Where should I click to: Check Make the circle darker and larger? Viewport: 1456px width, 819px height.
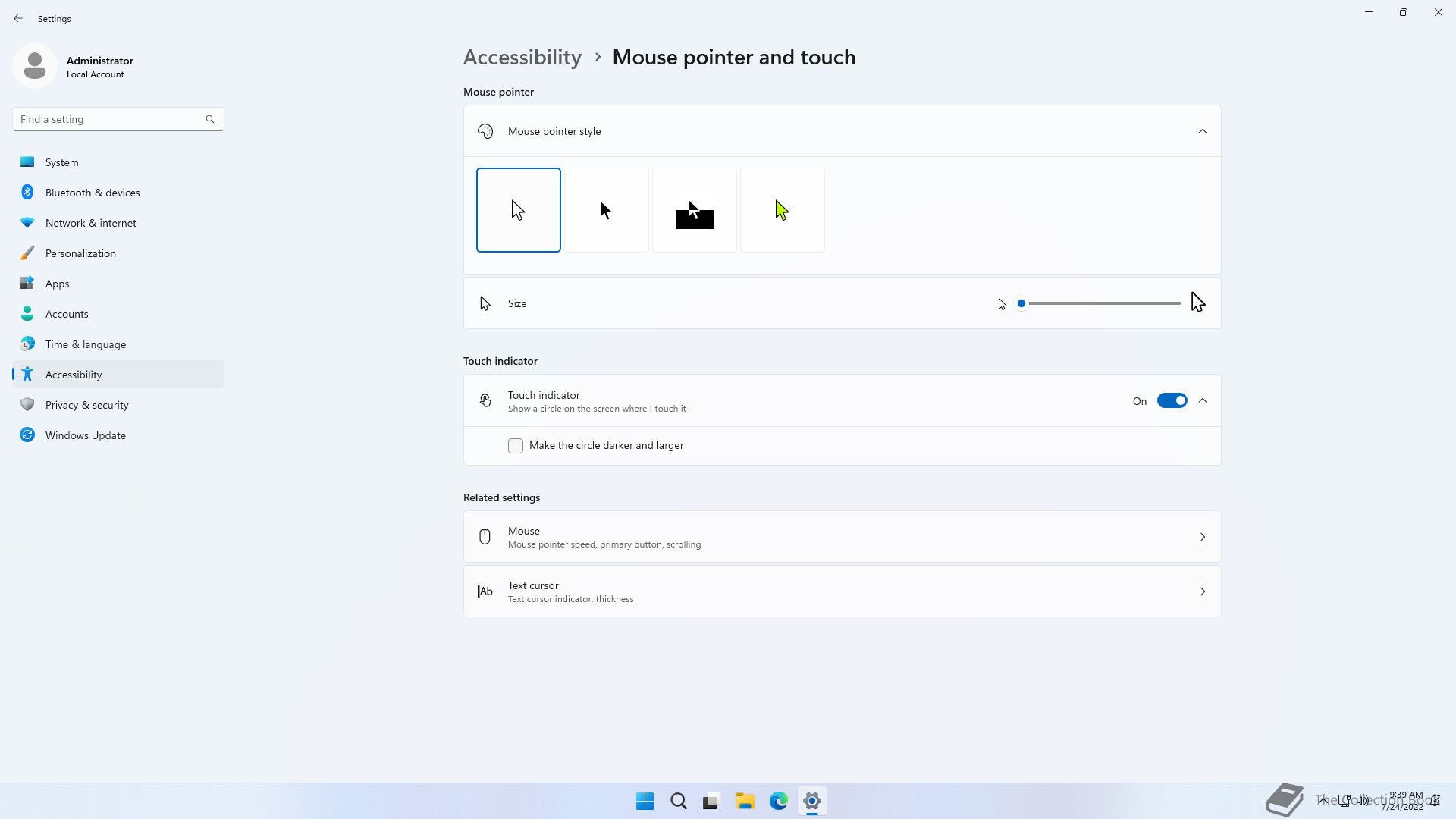tap(516, 446)
